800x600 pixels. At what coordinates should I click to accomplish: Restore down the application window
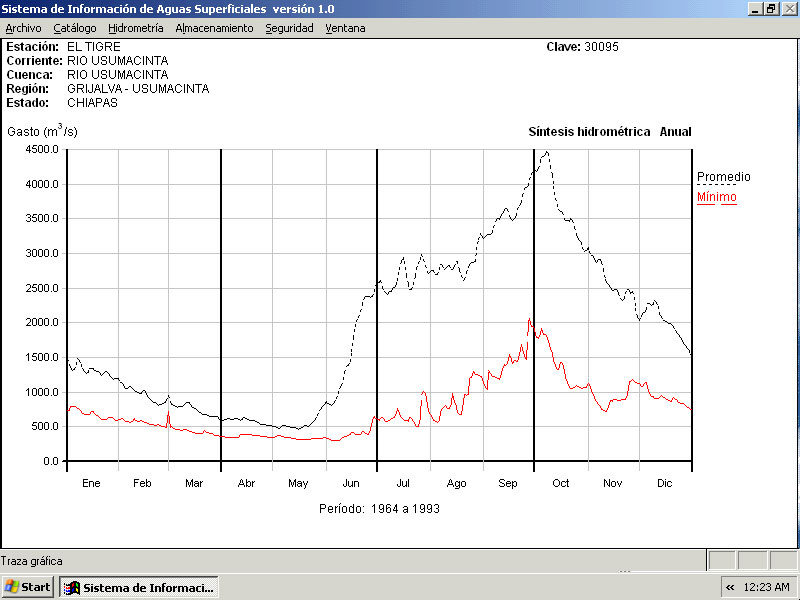coord(771,8)
